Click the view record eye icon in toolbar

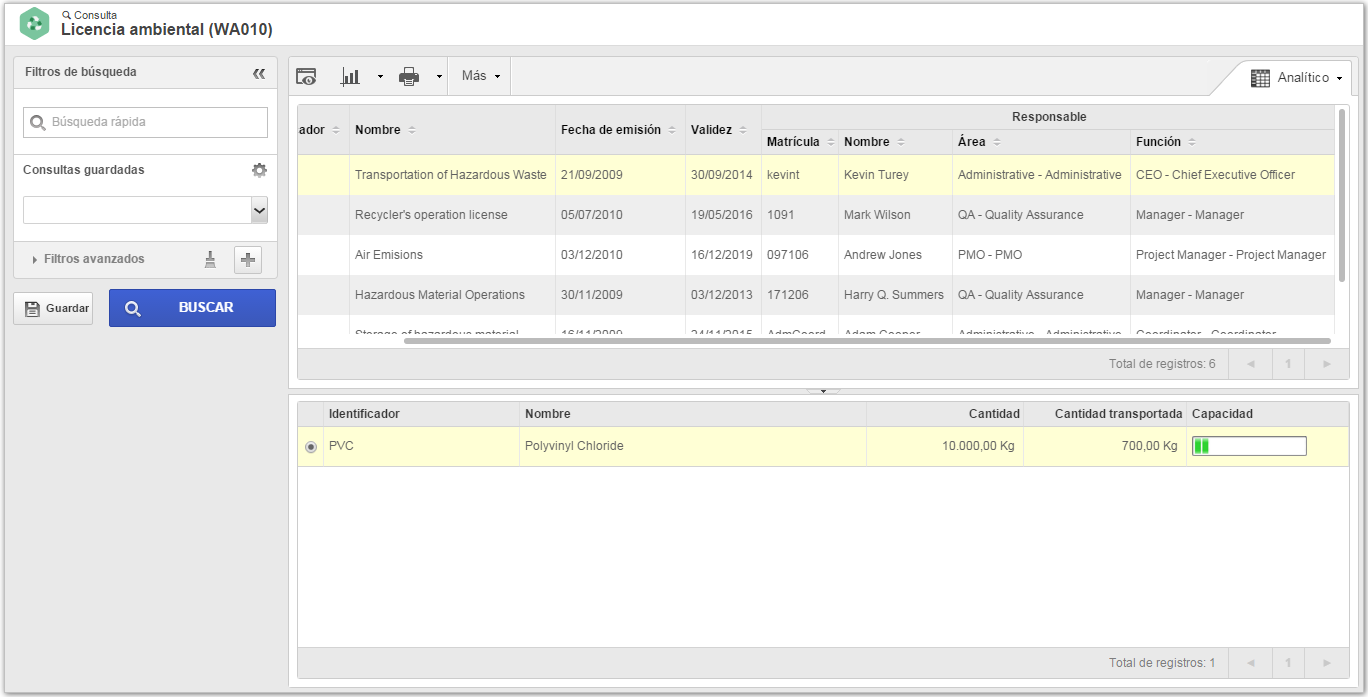[306, 76]
